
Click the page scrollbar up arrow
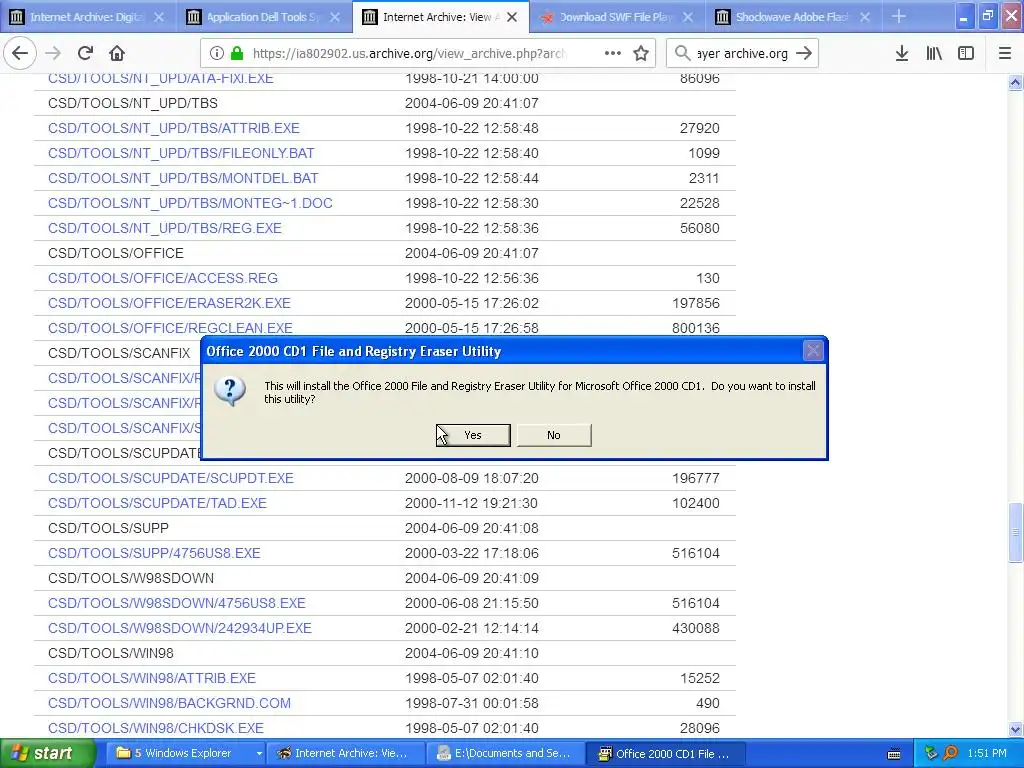(x=1016, y=82)
